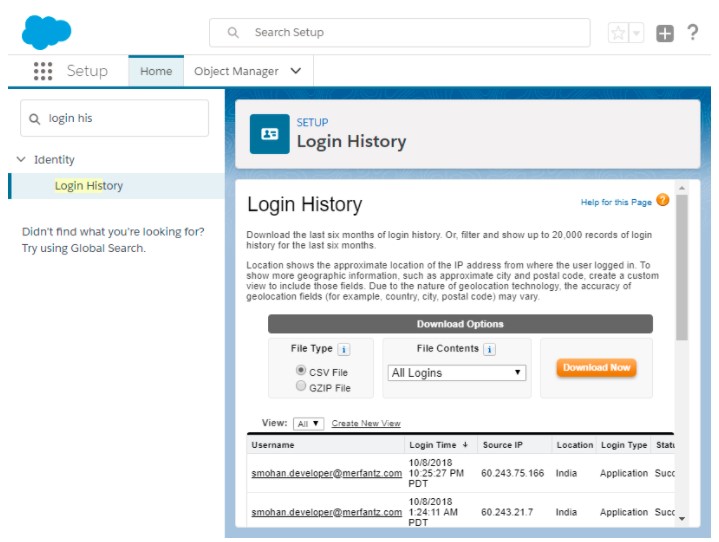
Task: Open the favorites list dropdown arrow
Action: point(636,33)
